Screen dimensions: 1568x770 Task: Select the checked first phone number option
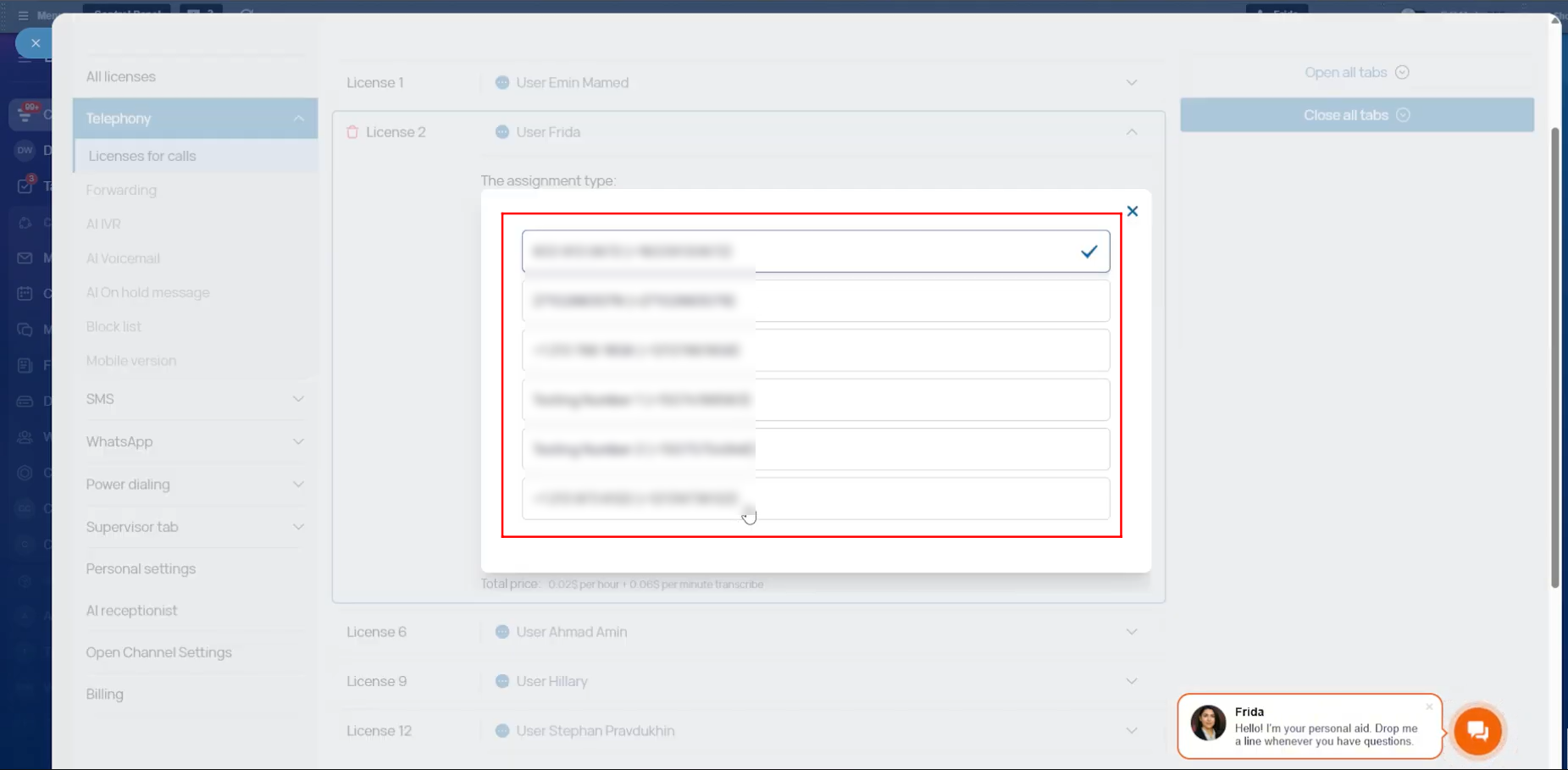815,252
